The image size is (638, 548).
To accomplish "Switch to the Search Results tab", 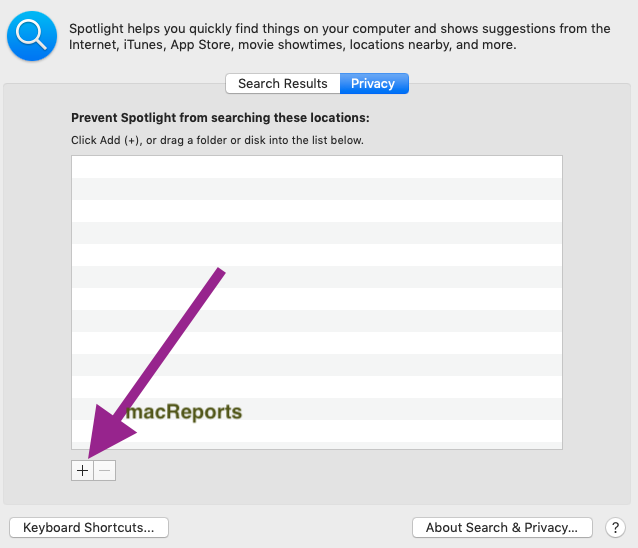I will (283, 83).
